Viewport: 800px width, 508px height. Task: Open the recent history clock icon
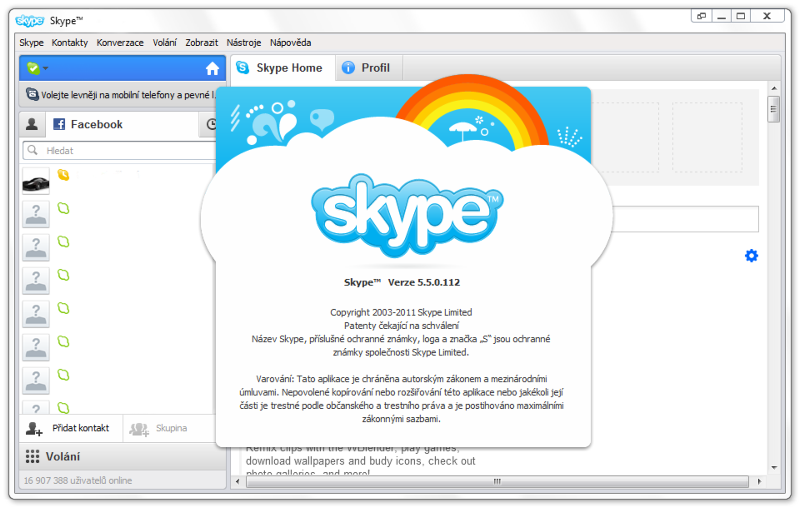pyautogui.click(x=211, y=124)
